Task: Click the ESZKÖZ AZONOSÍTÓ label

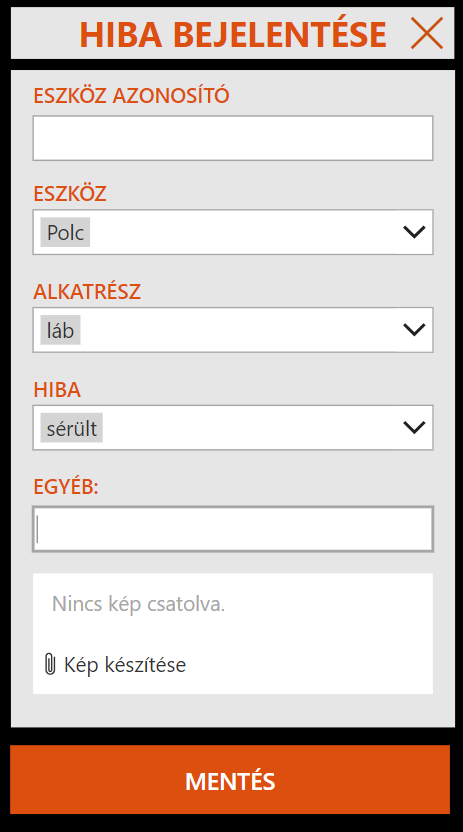Action: tap(132, 96)
